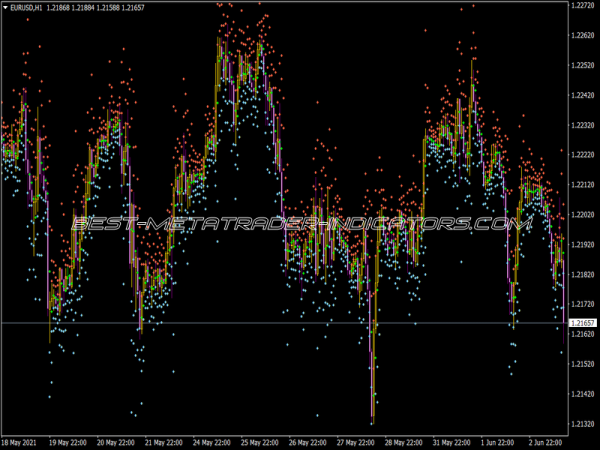
Task: Click the 1.21320 price axis label
Action: 582,424
